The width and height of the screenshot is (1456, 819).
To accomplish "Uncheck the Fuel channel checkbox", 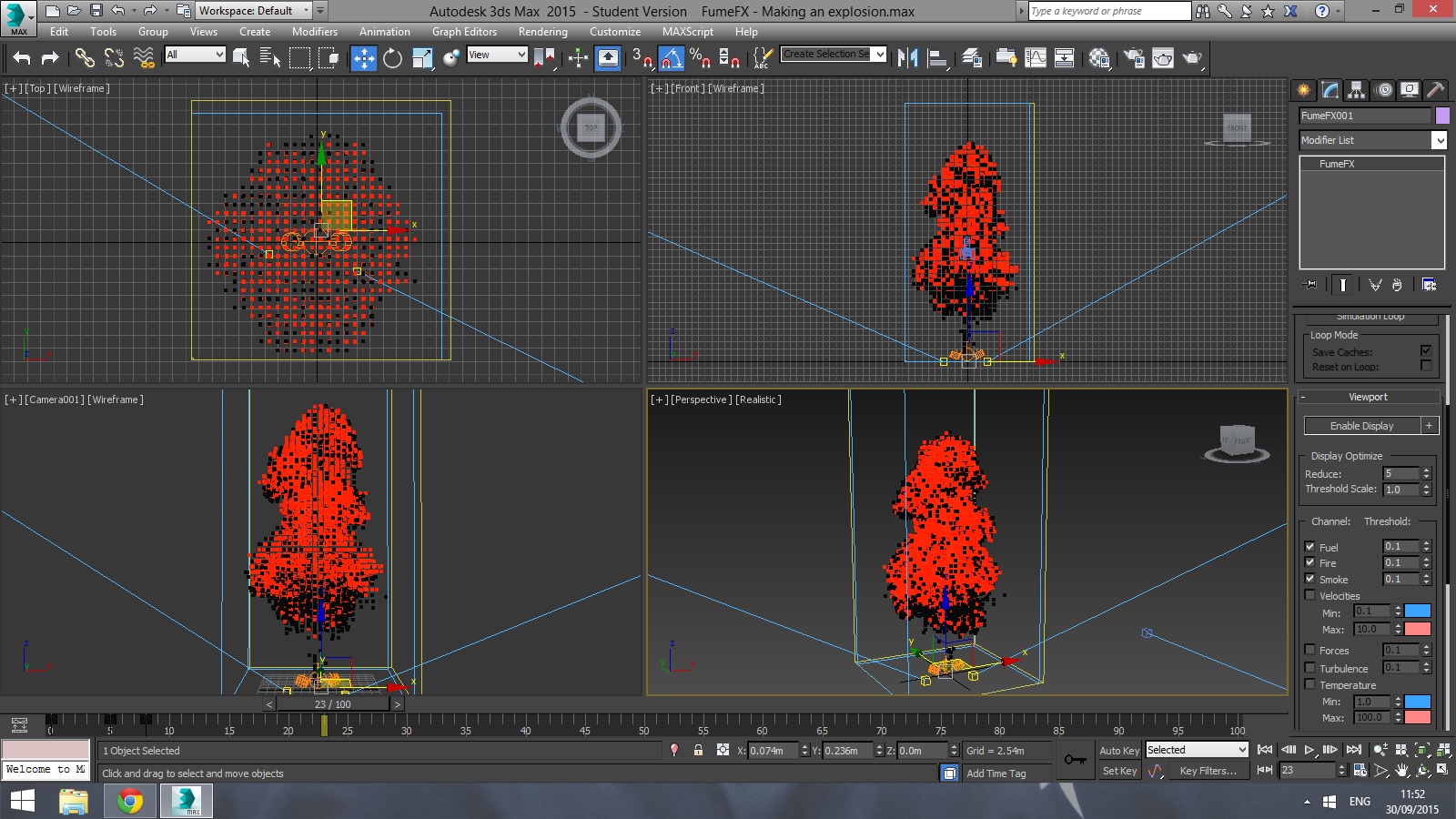I will click(1310, 547).
